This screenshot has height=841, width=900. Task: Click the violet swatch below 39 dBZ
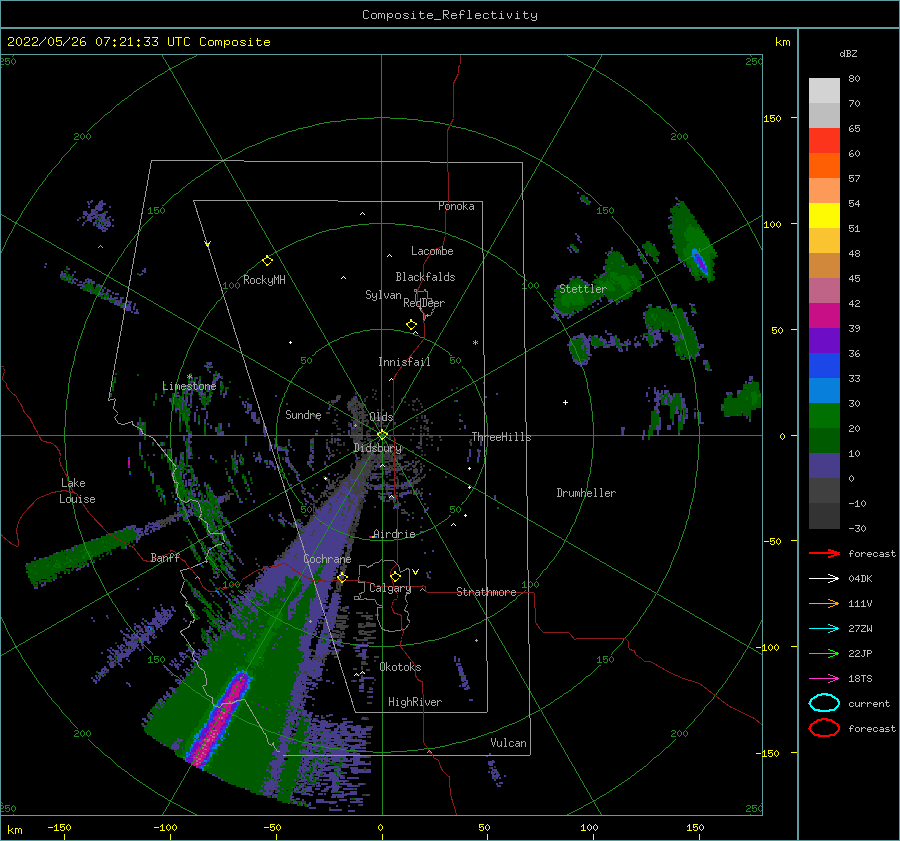(x=824, y=340)
